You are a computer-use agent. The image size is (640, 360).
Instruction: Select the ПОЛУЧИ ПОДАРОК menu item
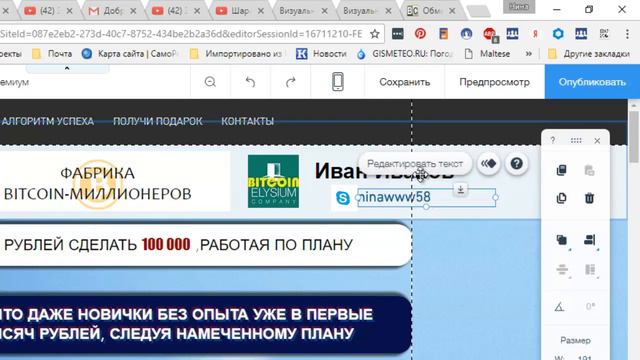coord(158,121)
